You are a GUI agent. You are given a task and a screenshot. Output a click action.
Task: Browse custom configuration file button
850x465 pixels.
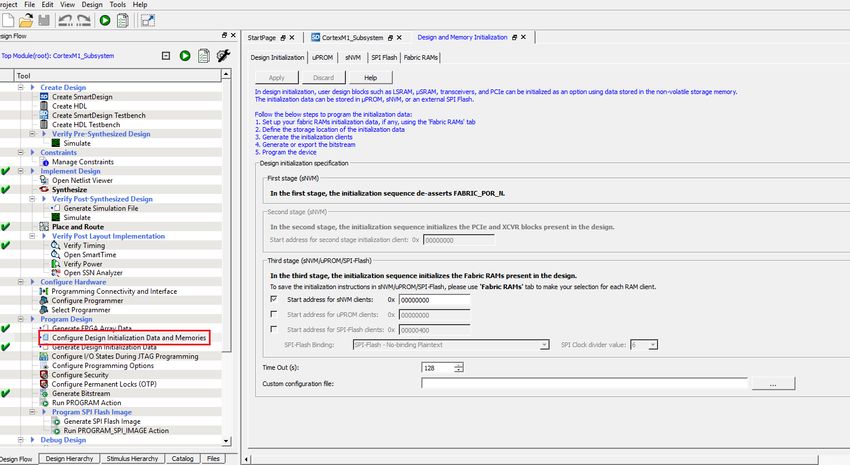[x=773, y=384]
